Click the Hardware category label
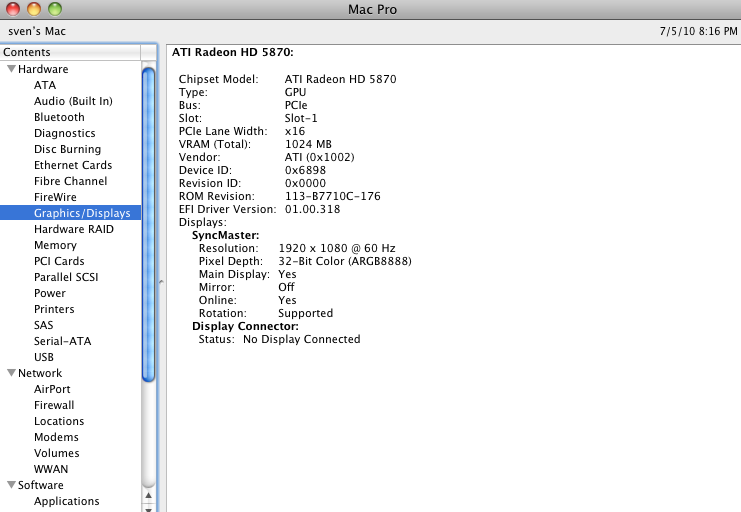The height and width of the screenshot is (512, 741). pos(43,69)
